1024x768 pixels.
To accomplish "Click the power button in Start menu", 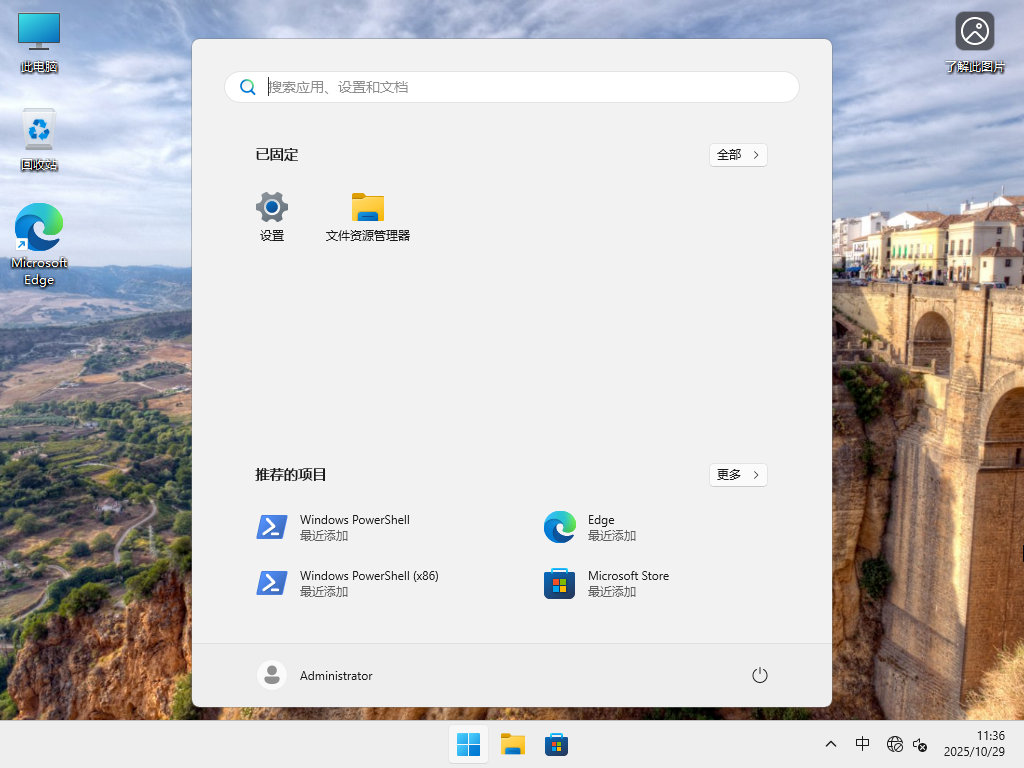I will 759,675.
